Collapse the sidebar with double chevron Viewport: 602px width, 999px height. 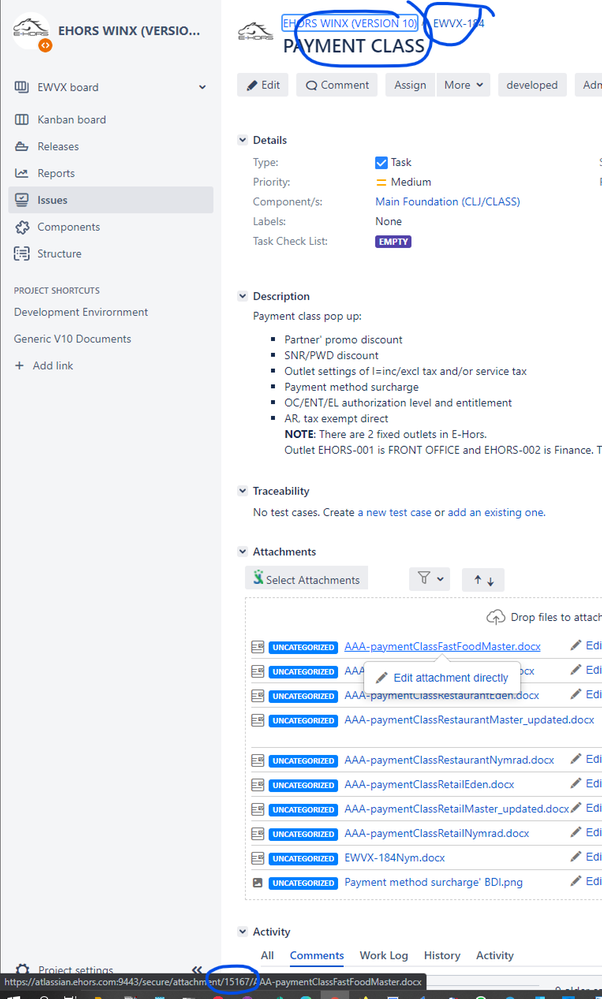point(197,969)
